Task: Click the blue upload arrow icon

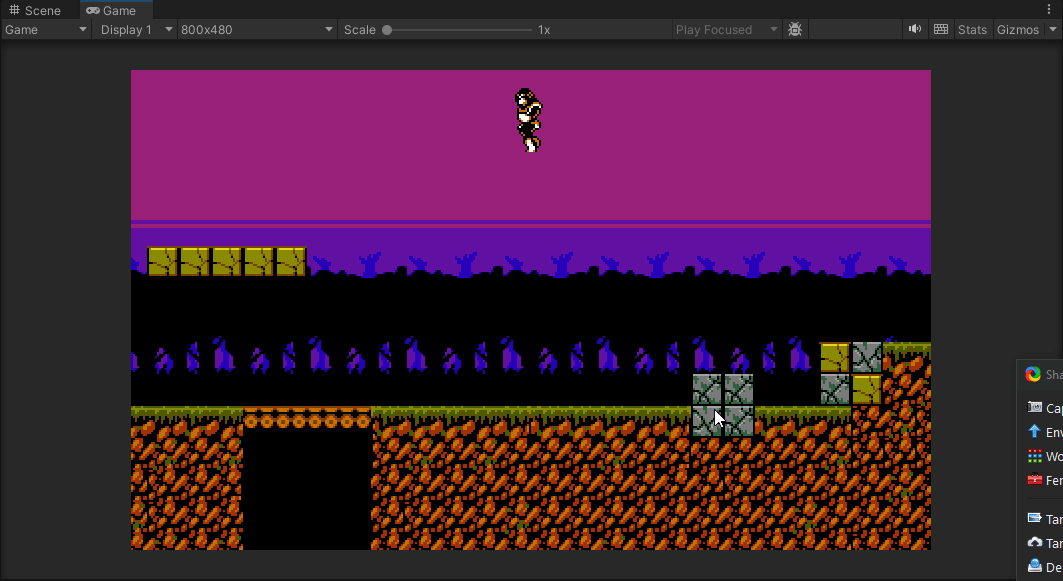Action: point(1034,432)
